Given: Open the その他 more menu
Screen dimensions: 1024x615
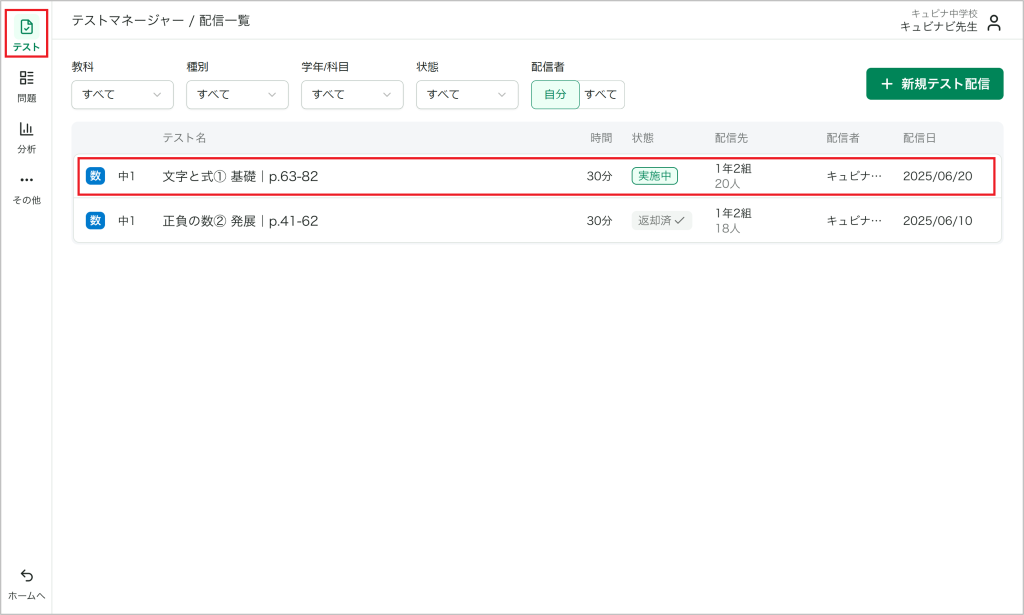Looking at the screenshot, I should click(x=26, y=189).
